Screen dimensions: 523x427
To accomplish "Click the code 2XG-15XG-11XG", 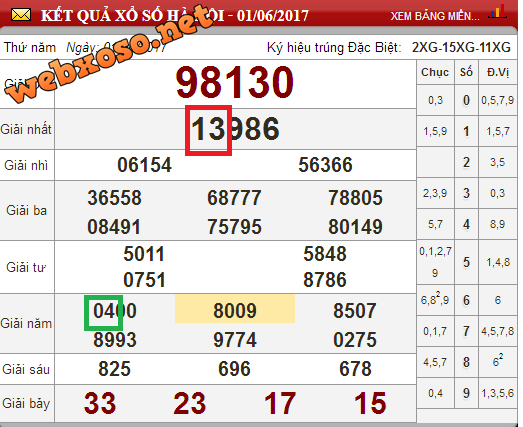I will coord(461,48).
